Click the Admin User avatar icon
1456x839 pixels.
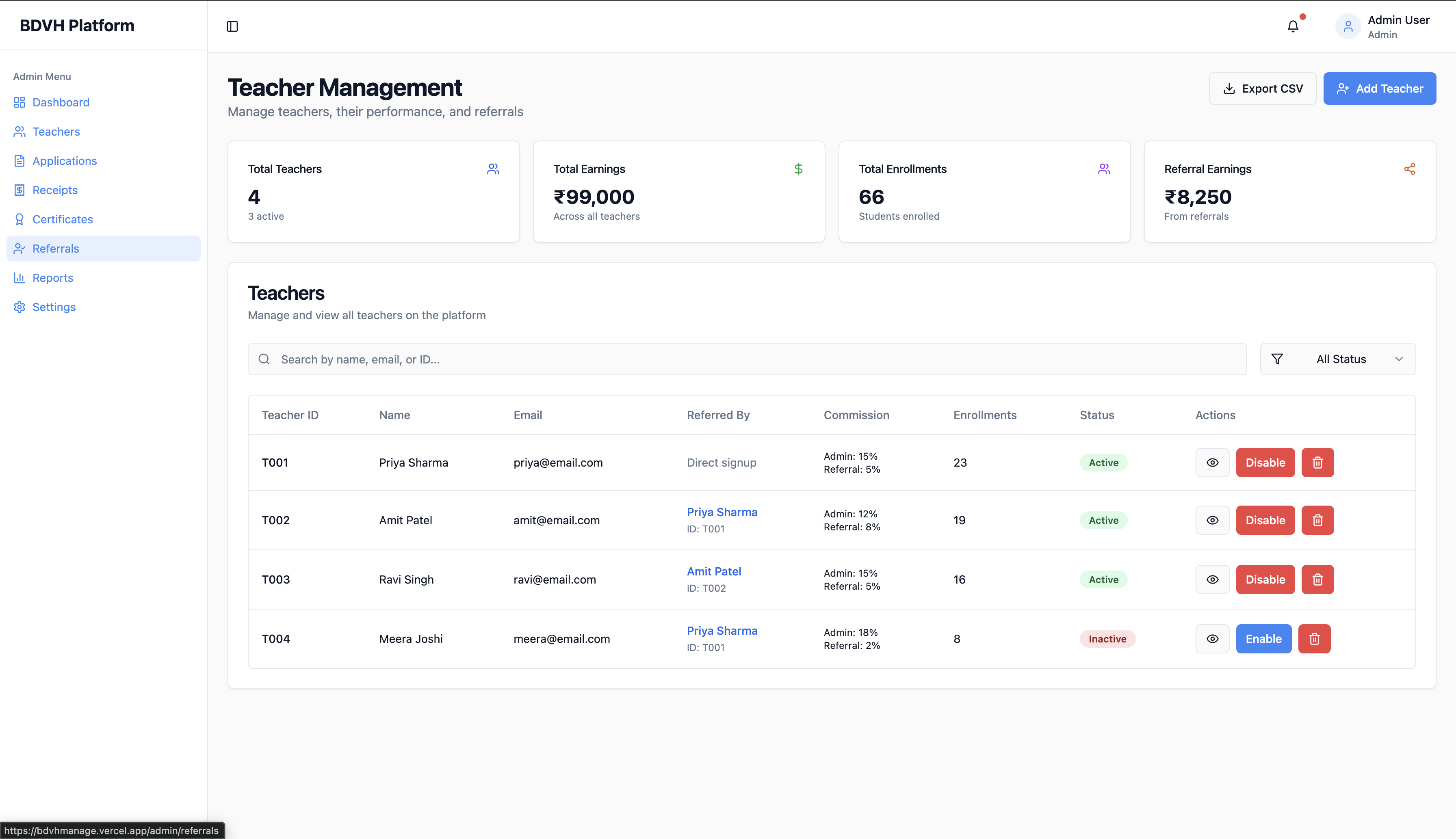pyautogui.click(x=1348, y=26)
